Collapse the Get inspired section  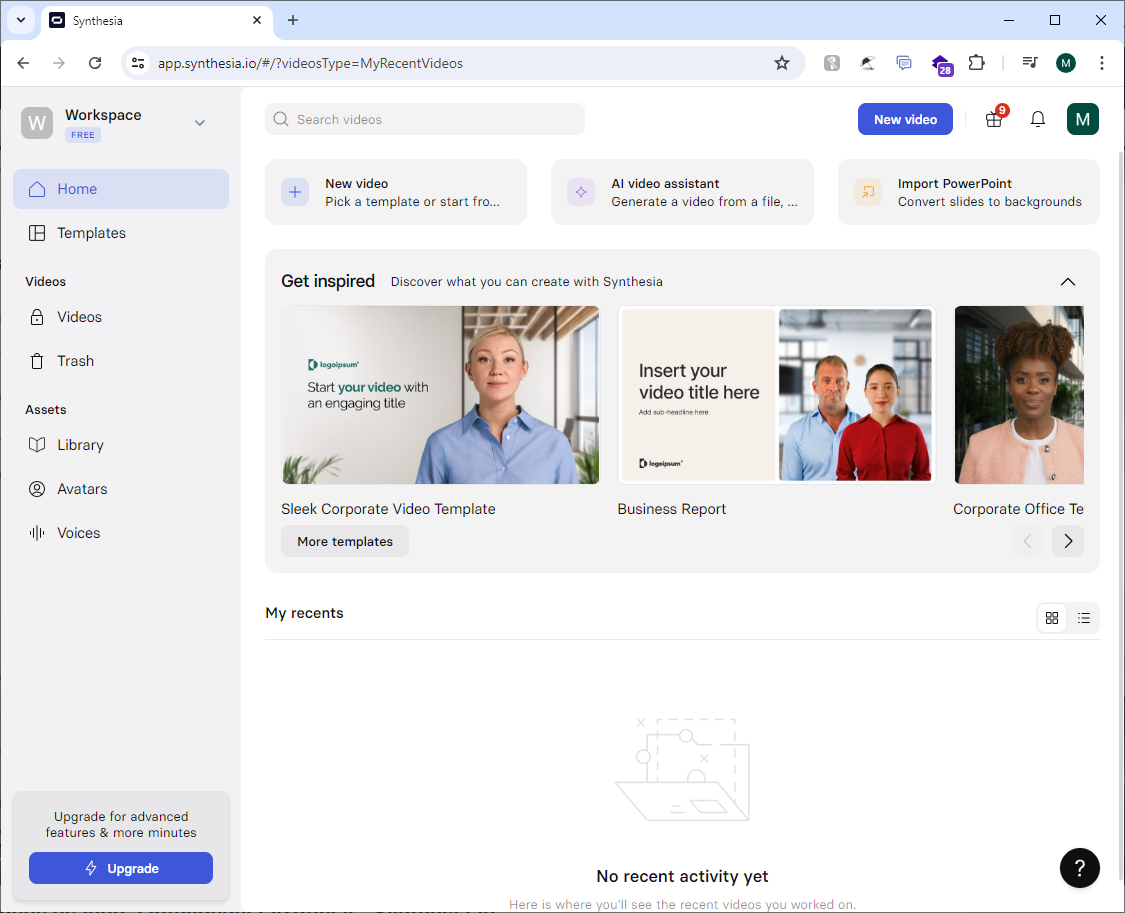(x=1068, y=282)
